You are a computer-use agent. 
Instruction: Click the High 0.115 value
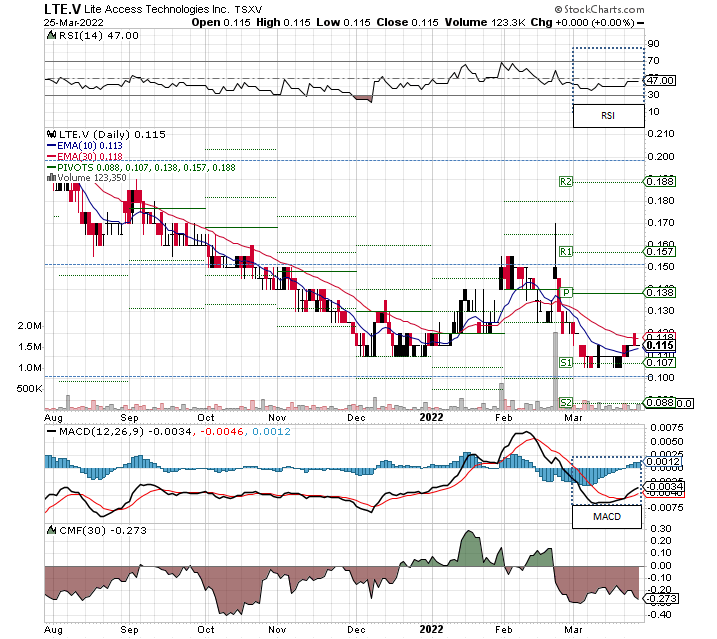coord(283,22)
